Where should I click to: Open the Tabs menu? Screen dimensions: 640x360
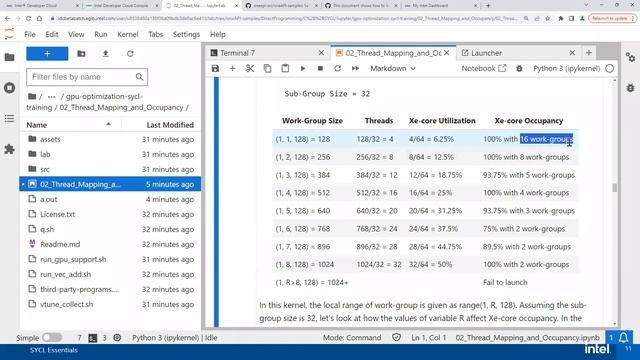156,34
